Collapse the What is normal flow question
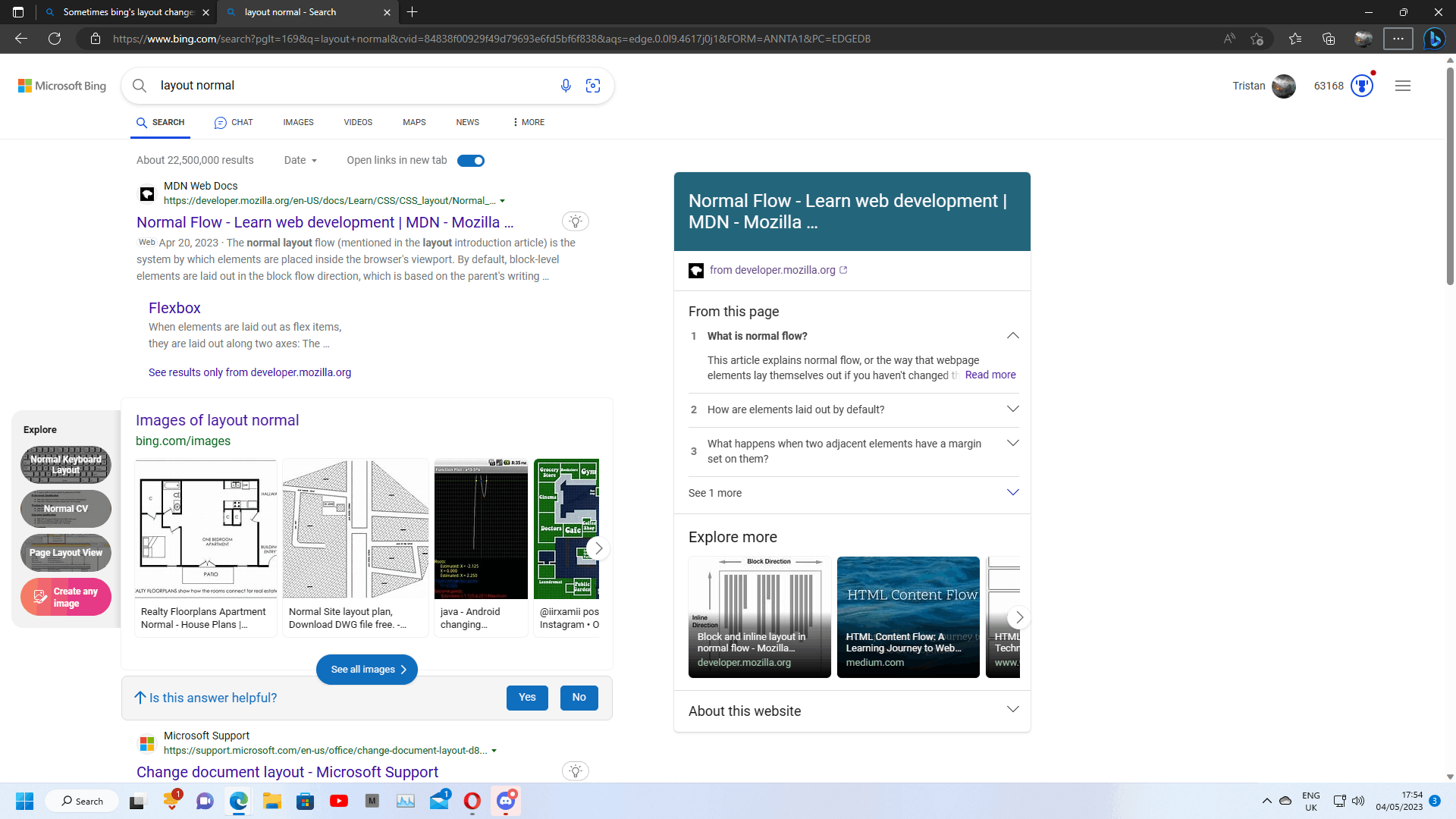This screenshot has width=1456, height=819. click(1012, 336)
